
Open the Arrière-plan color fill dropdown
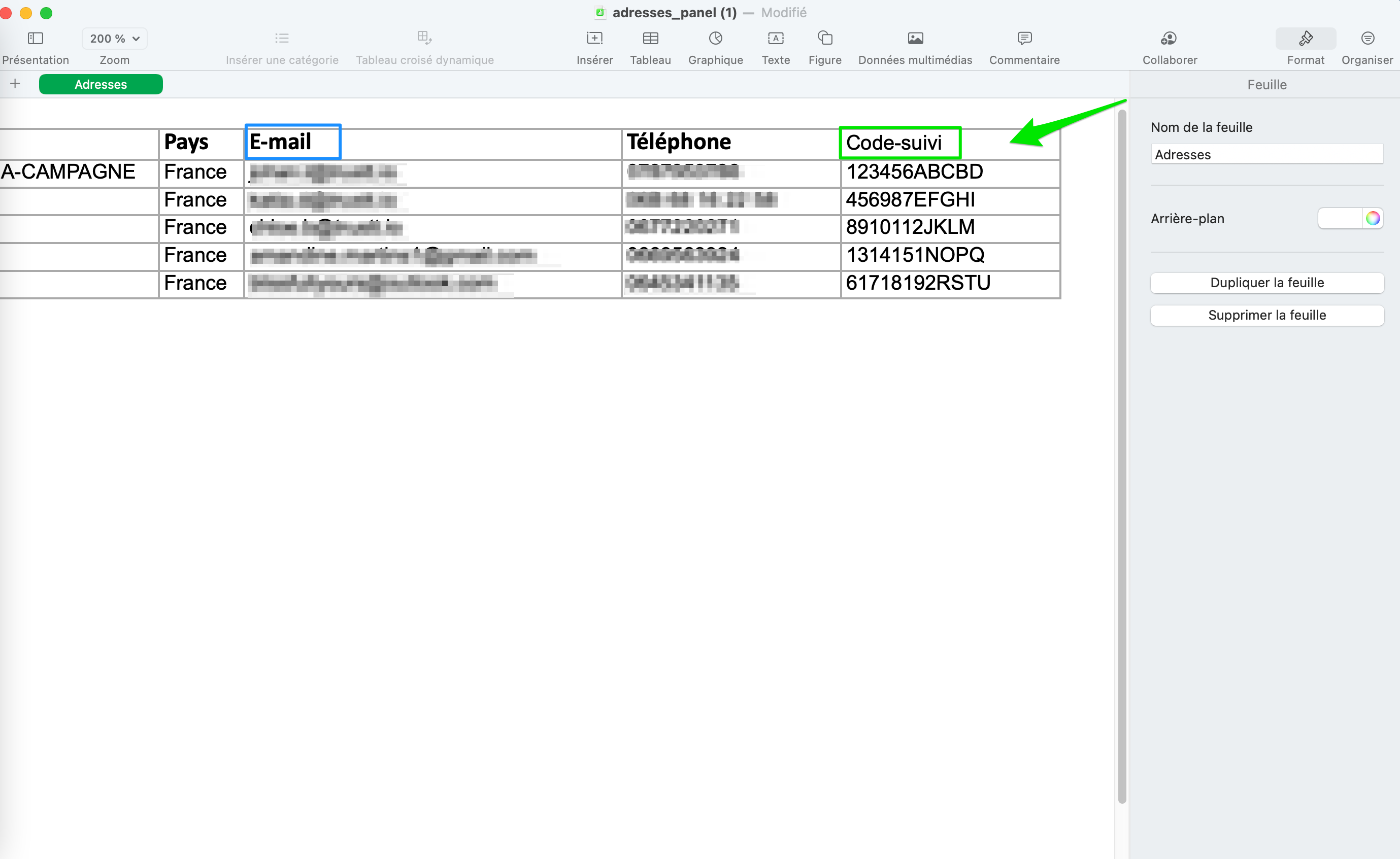click(1340, 219)
